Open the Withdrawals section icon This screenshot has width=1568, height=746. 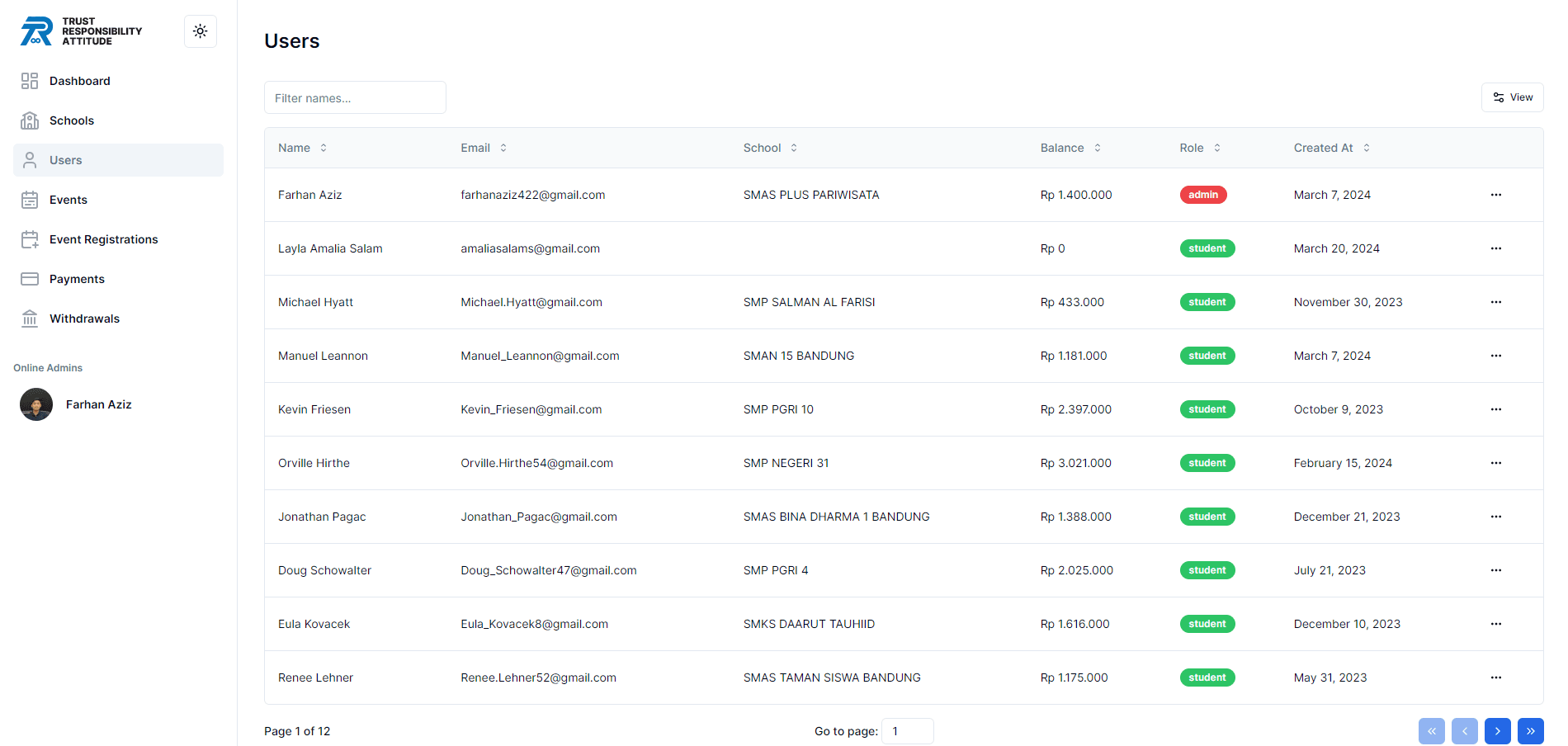click(x=30, y=319)
